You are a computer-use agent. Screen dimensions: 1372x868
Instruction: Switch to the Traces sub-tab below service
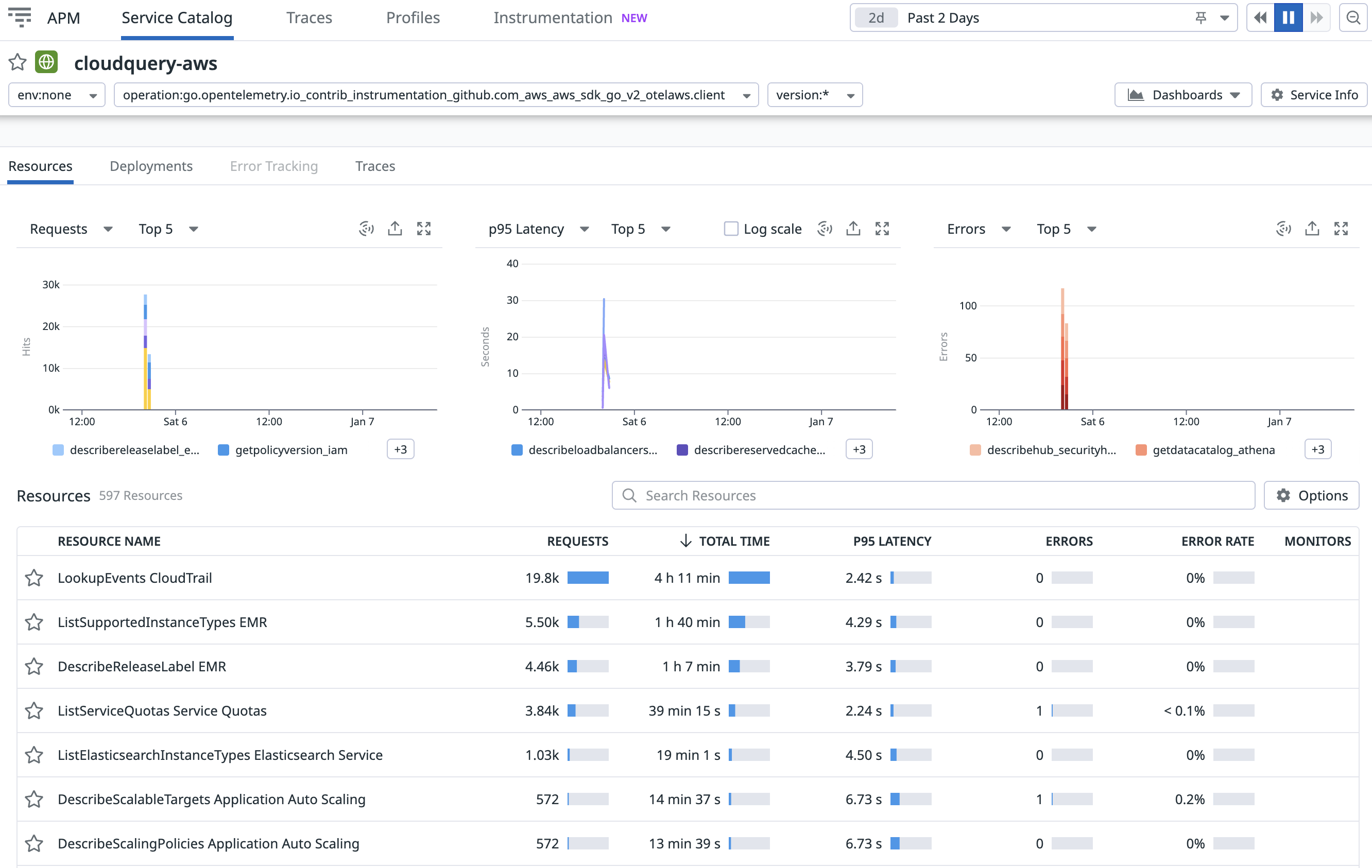[x=375, y=166]
